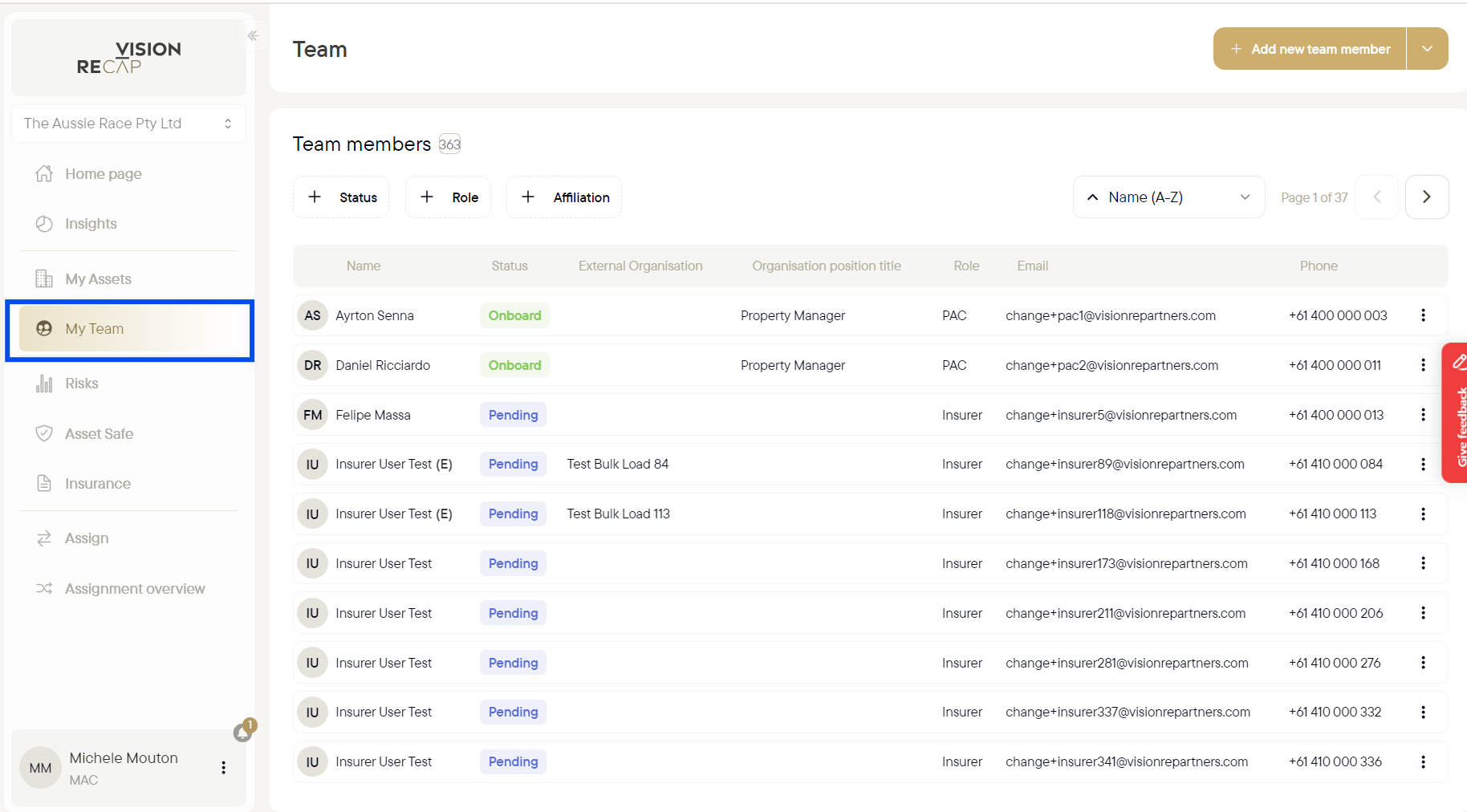Click email change+insurer5@visionrepartners.com
1467x812 pixels.
tap(1121, 415)
